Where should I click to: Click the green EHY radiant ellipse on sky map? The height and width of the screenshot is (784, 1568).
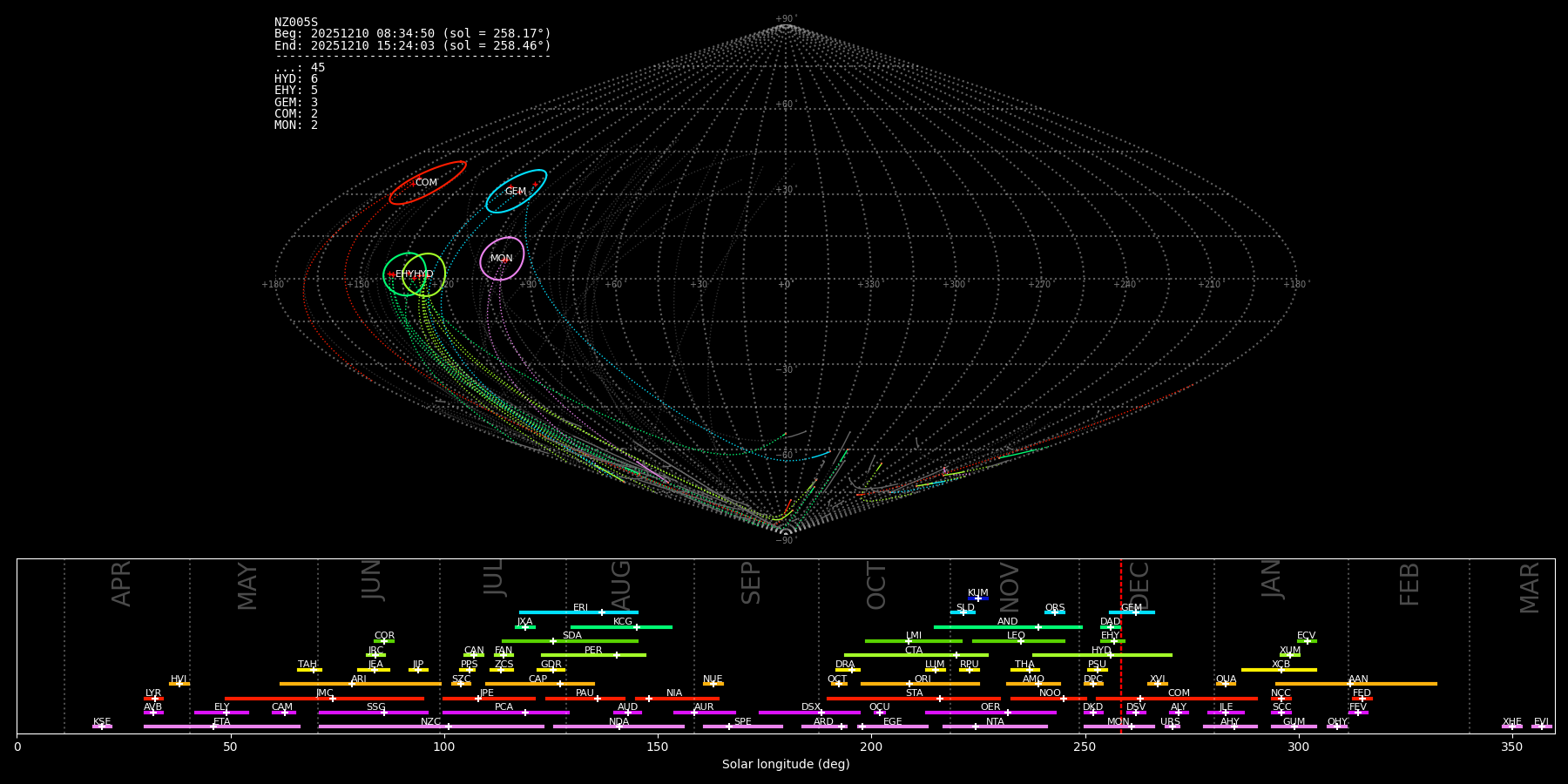(405, 274)
